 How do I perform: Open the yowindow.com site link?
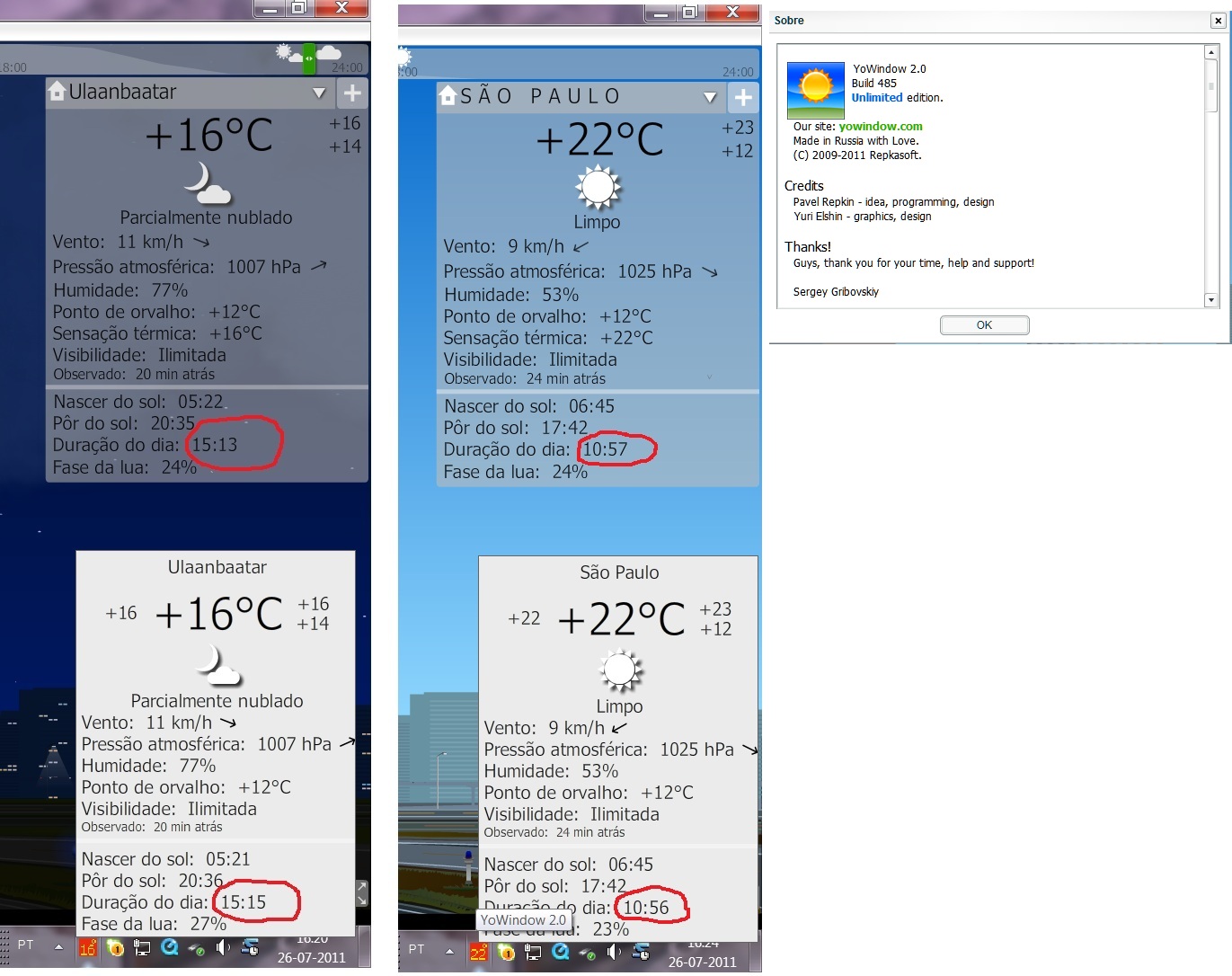click(881, 127)
